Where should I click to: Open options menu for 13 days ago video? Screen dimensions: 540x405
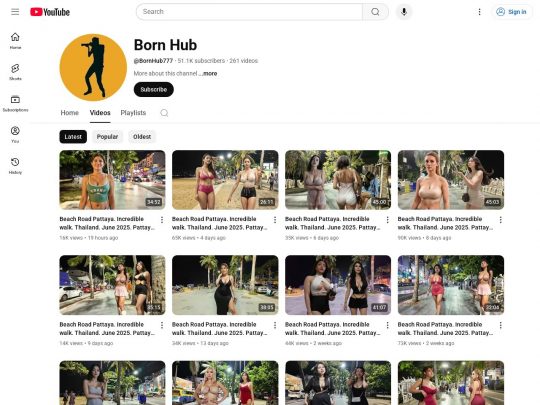275,325
